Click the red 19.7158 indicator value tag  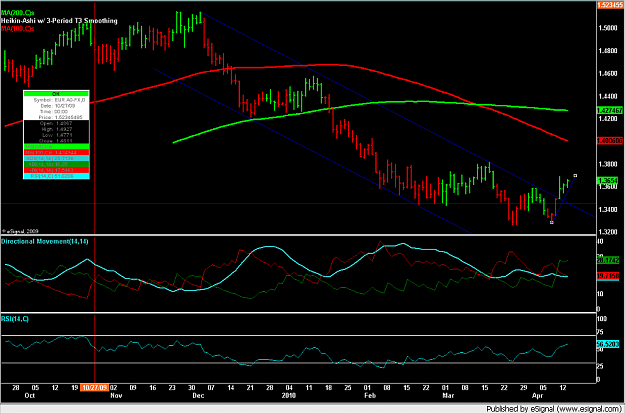pos(608,276)
